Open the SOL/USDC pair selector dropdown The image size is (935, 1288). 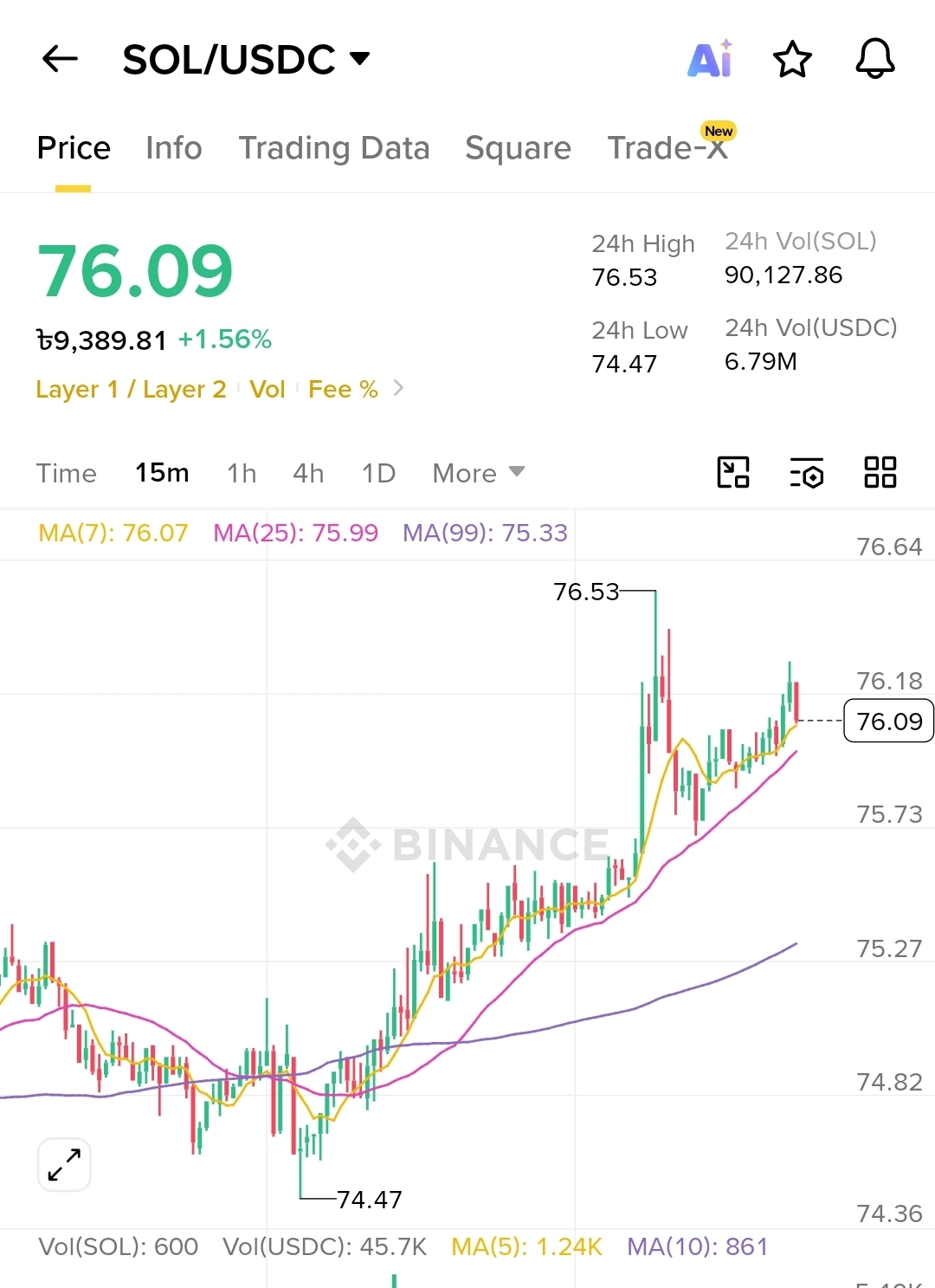click(x=247, y=60)
